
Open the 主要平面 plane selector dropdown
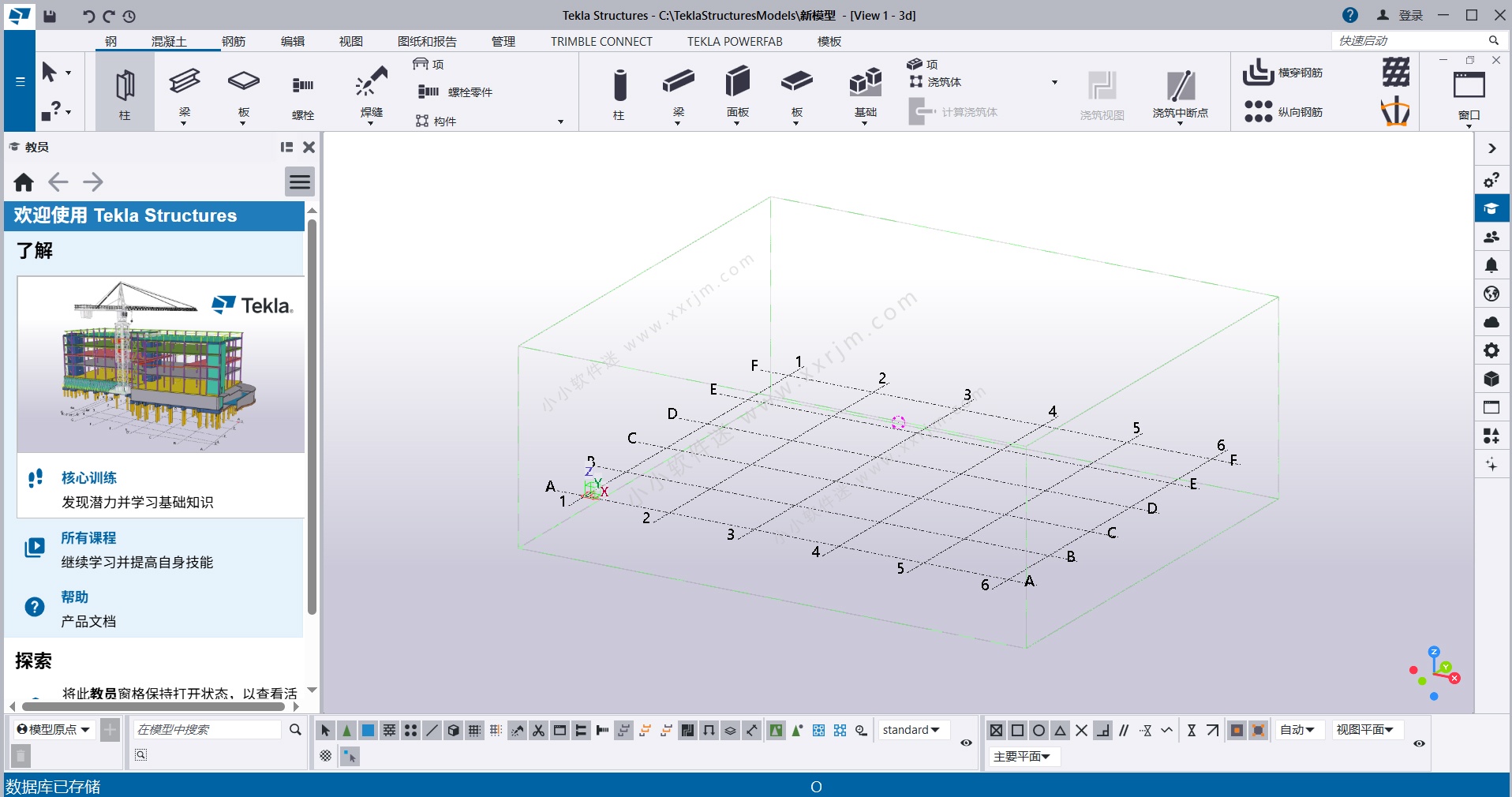click(x=1023, y=756)
